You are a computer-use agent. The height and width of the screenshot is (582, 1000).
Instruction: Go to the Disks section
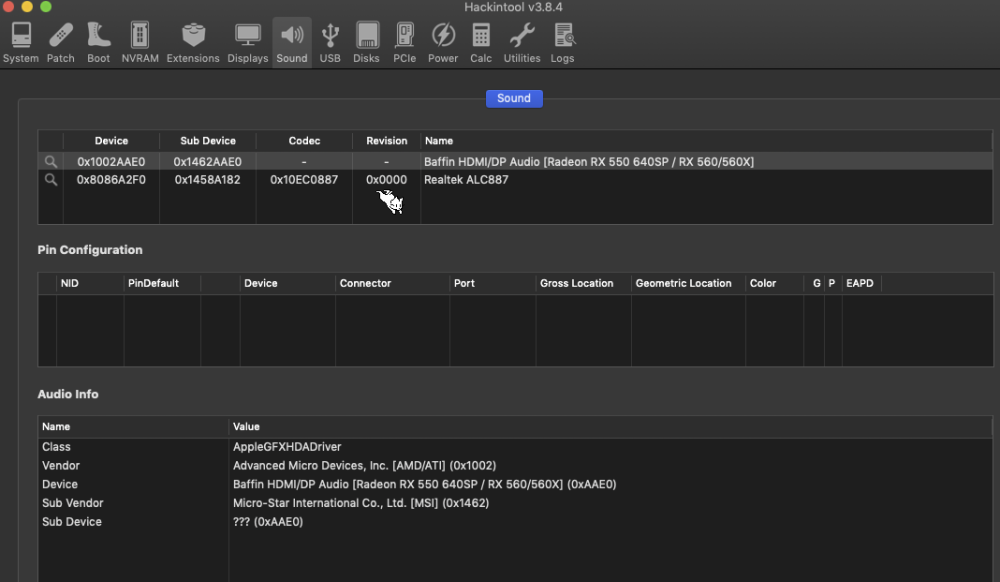pyautogui.click(x=367, y=43)
